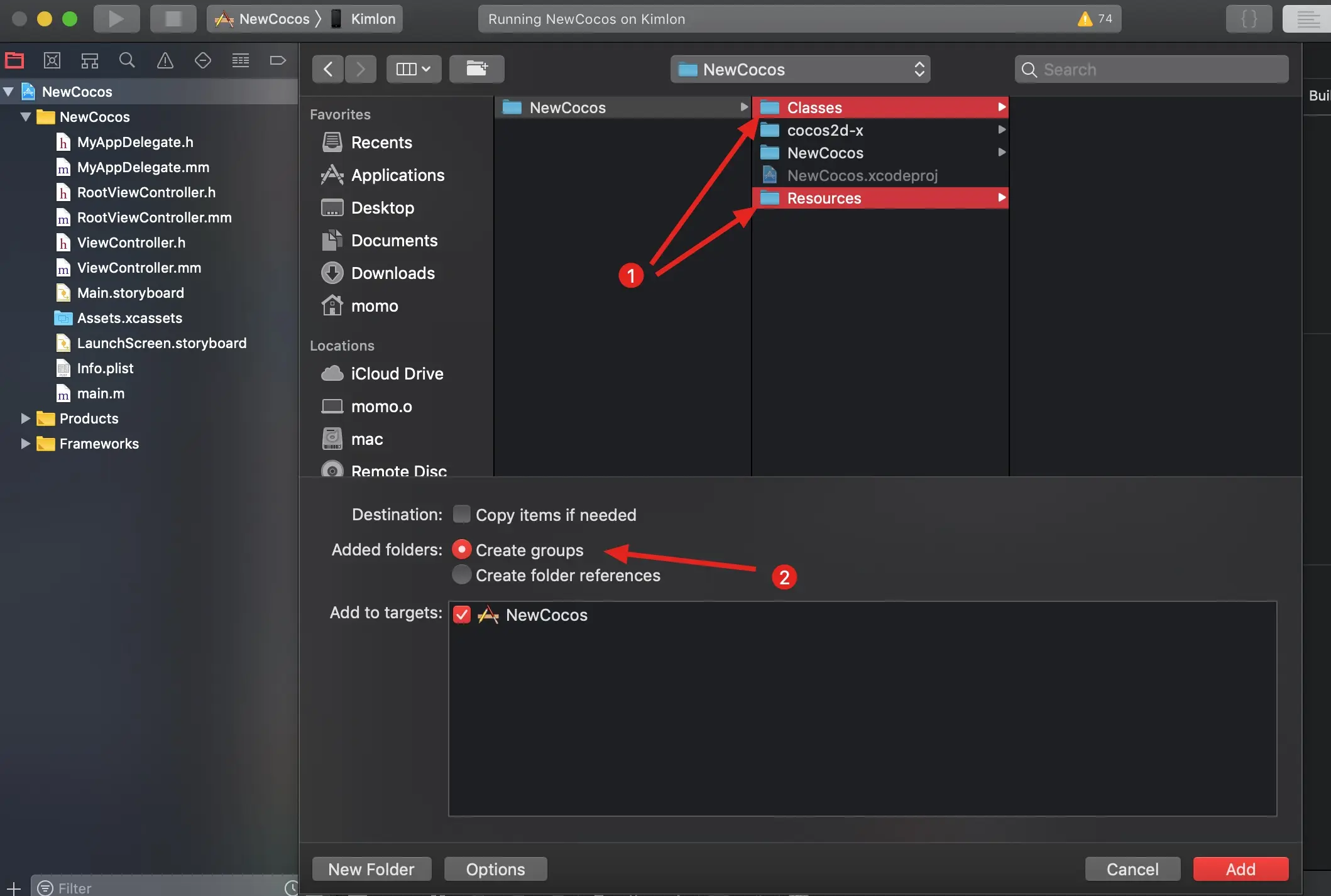Open the column view mode dropdown
1331x896 pixels.
[x=414, y=69]
